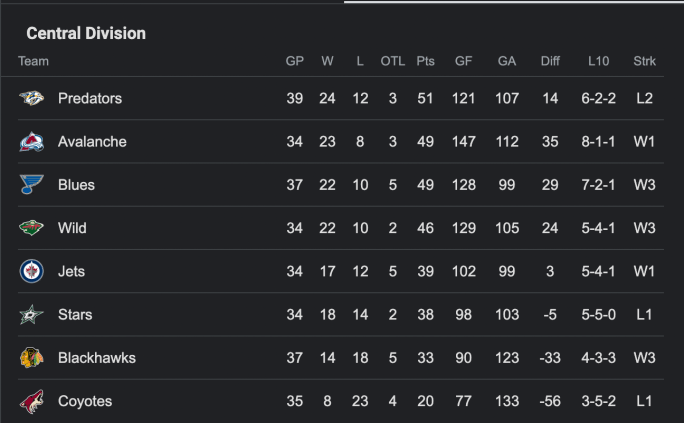The image size is (684, 423).
Task: Click the Wild team logo
Action: tap(32, 228)
